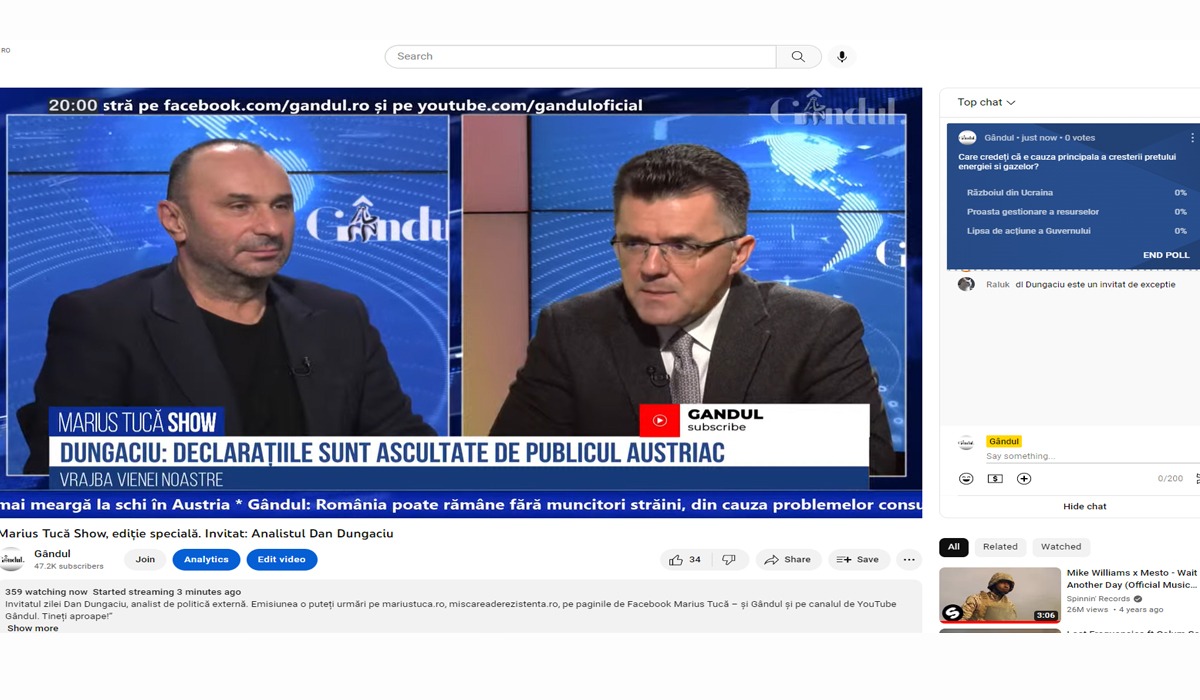Image resolution: width=1200 pixels, height=700 pixels.
Task: Open the emoji picker in chat
Action: pyautogui.click(x=966, y=479)
